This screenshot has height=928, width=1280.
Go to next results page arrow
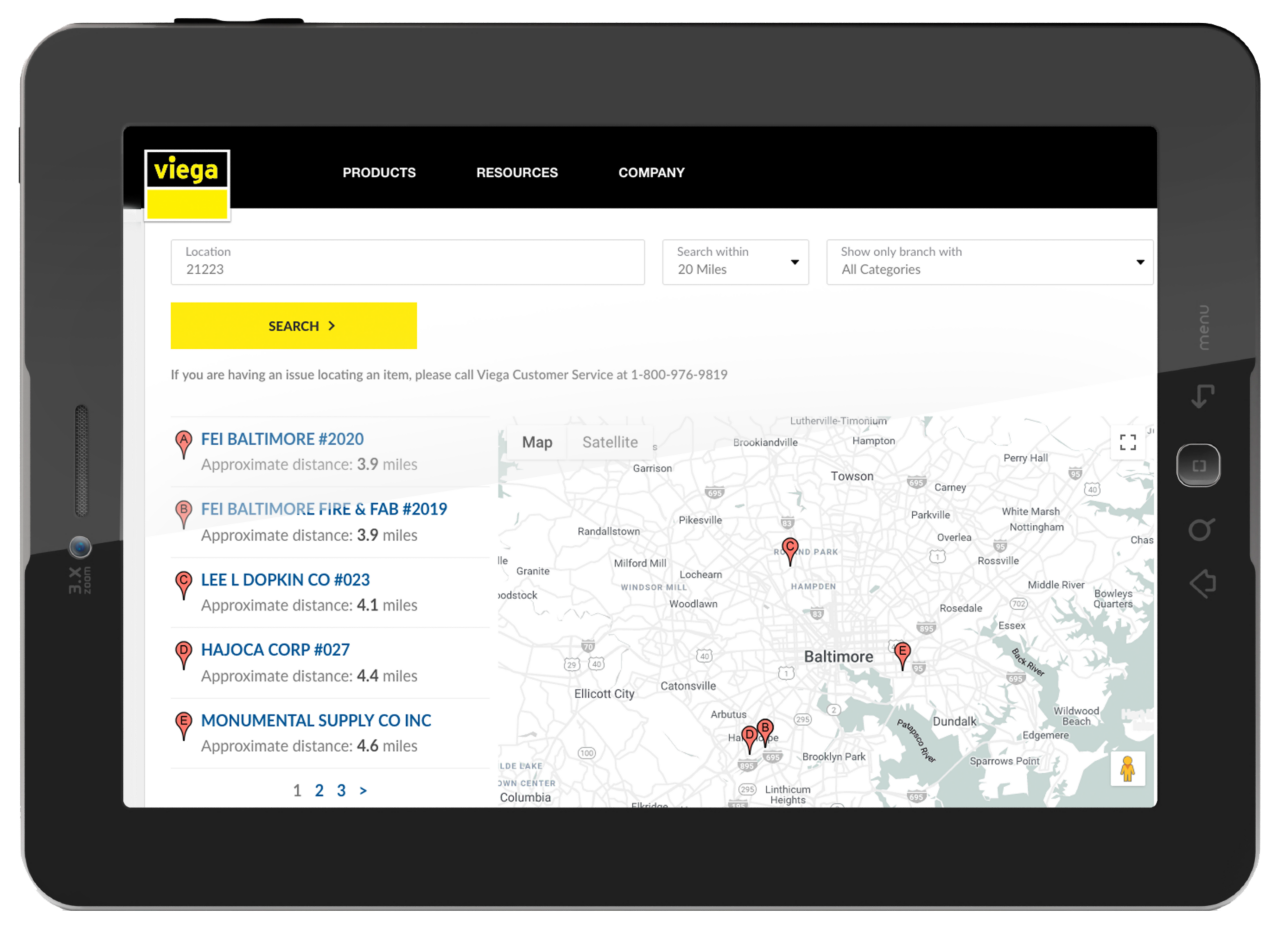pyautogui.click(x=363, y=791)
